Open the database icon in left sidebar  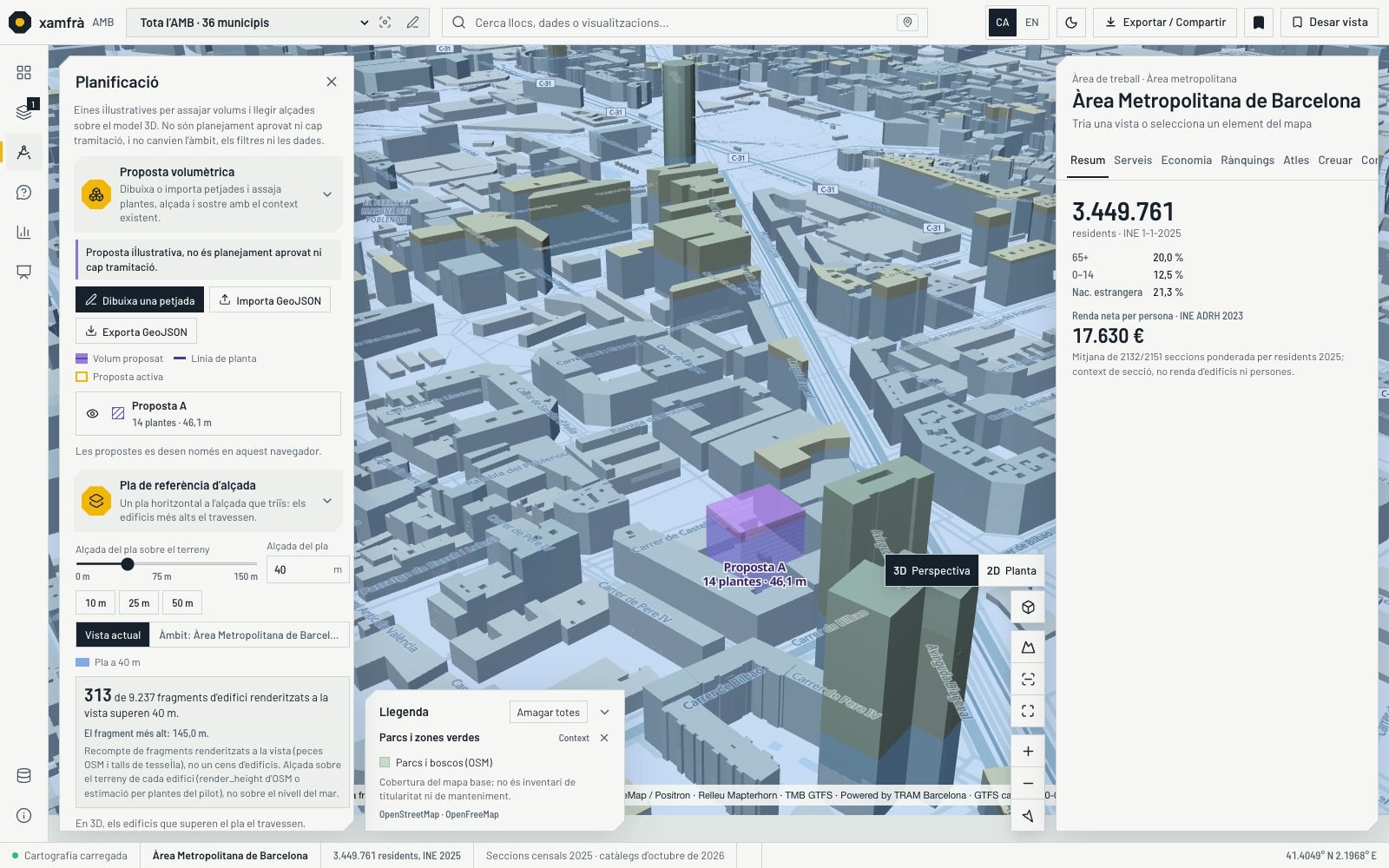coord(23,775)
